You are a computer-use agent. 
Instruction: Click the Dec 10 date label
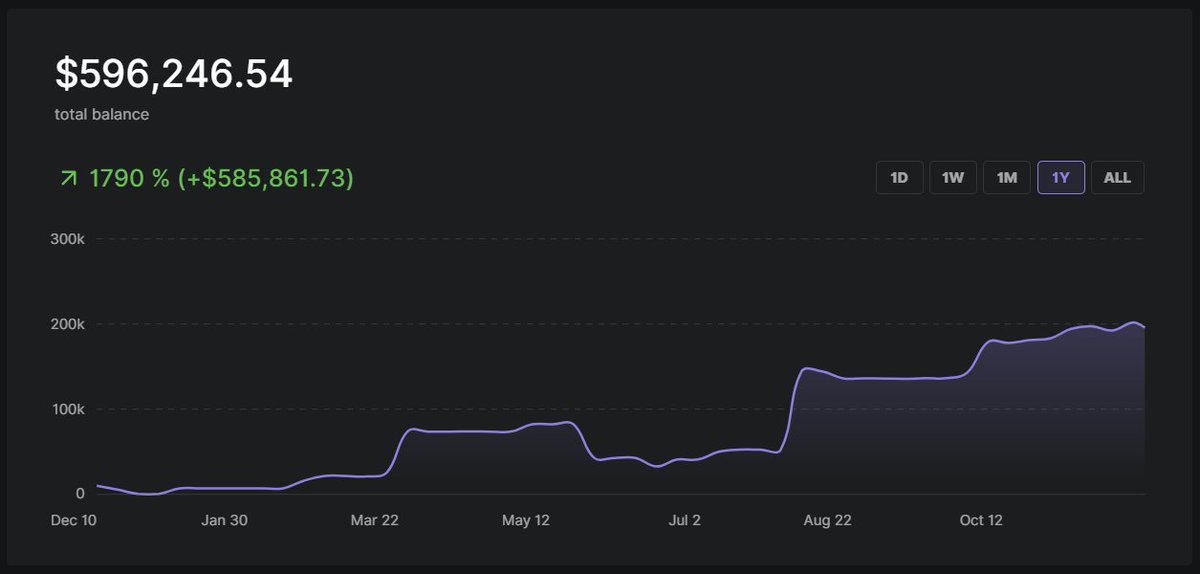pyautogui.click(x=76, y=520)
